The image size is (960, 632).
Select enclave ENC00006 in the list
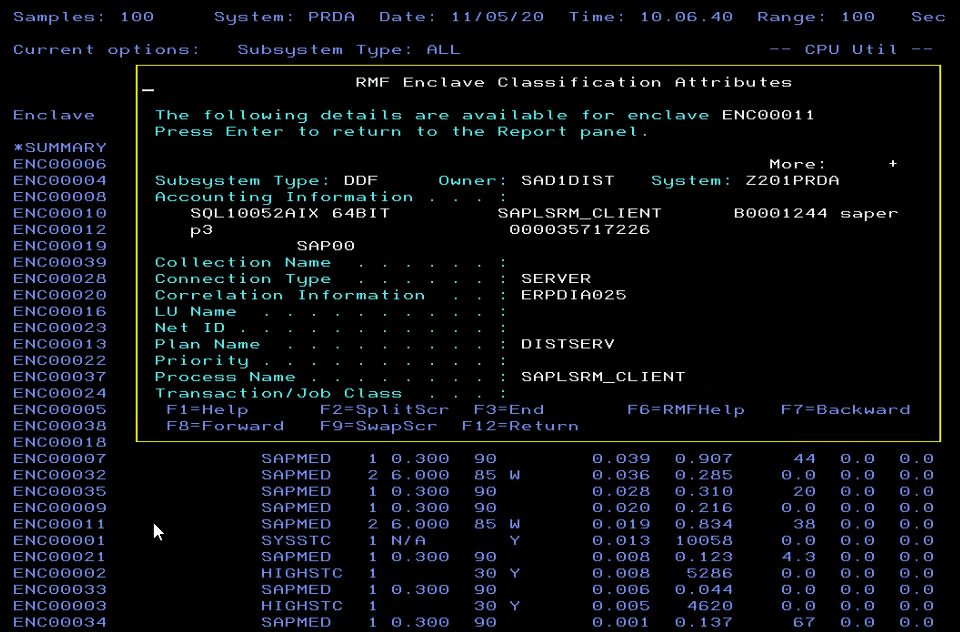[x=59, y=164]
